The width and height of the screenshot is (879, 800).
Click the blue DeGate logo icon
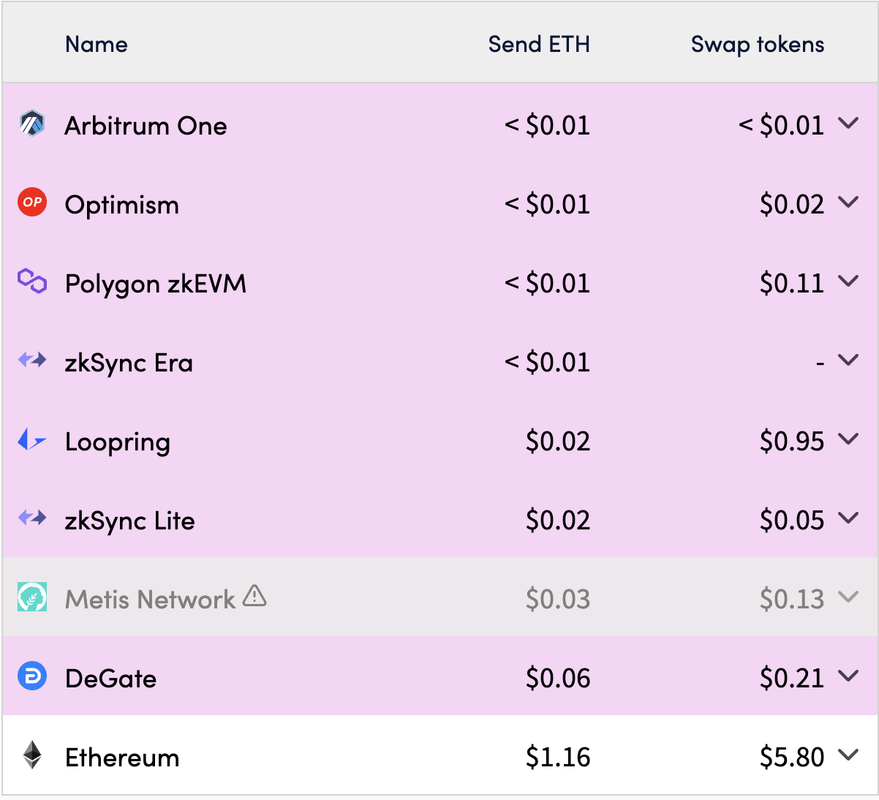32,676
